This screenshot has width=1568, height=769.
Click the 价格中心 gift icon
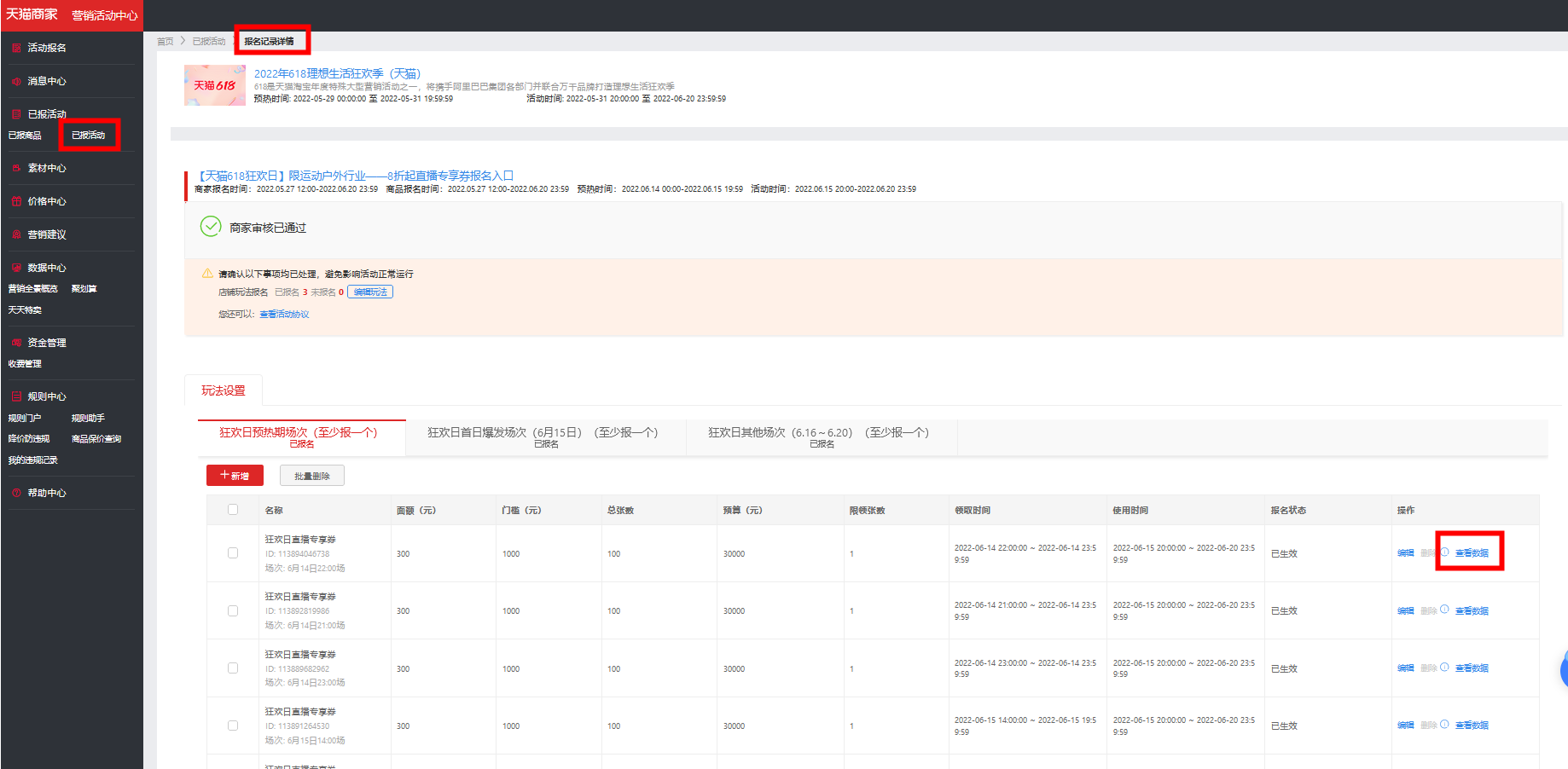point(16,201)
